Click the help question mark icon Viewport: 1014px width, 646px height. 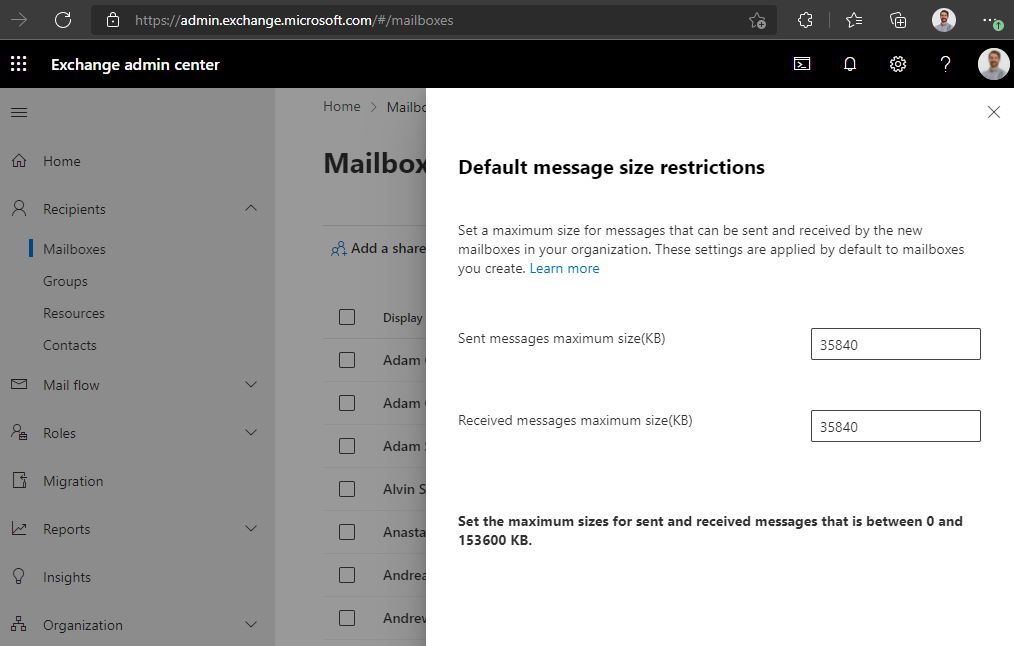[x=945, y=64]
